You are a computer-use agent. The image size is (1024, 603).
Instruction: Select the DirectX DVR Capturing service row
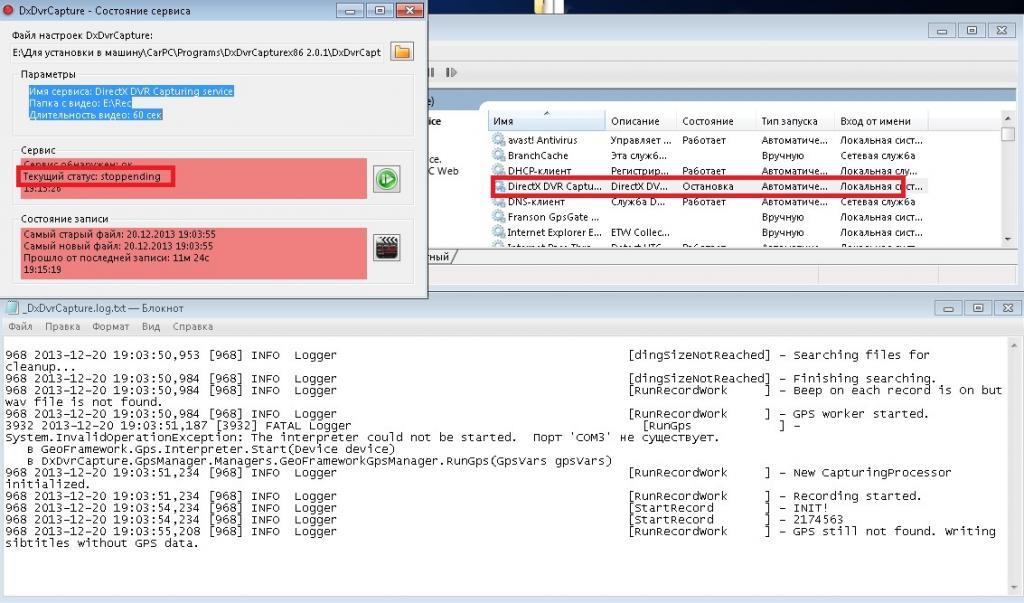[700, 187]
